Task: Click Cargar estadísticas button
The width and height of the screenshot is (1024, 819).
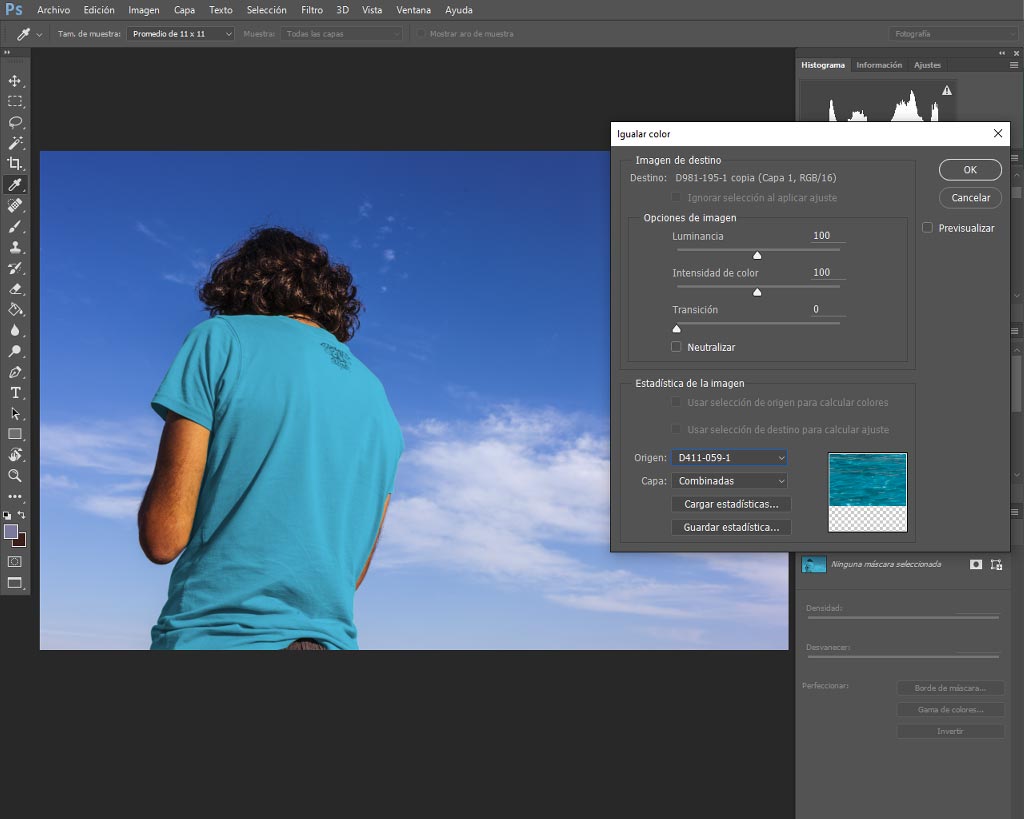Action: 731,504
